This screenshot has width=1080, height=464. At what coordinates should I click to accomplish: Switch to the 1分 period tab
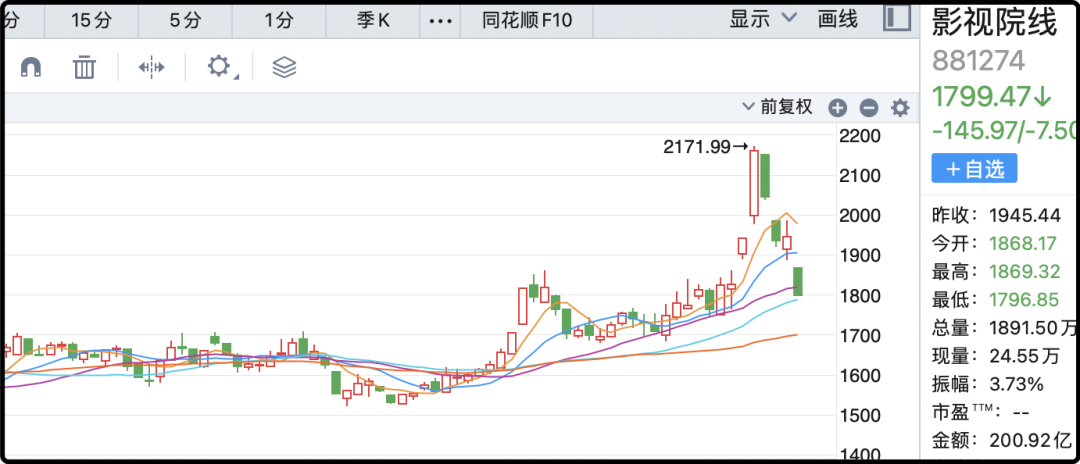point(279,21)
